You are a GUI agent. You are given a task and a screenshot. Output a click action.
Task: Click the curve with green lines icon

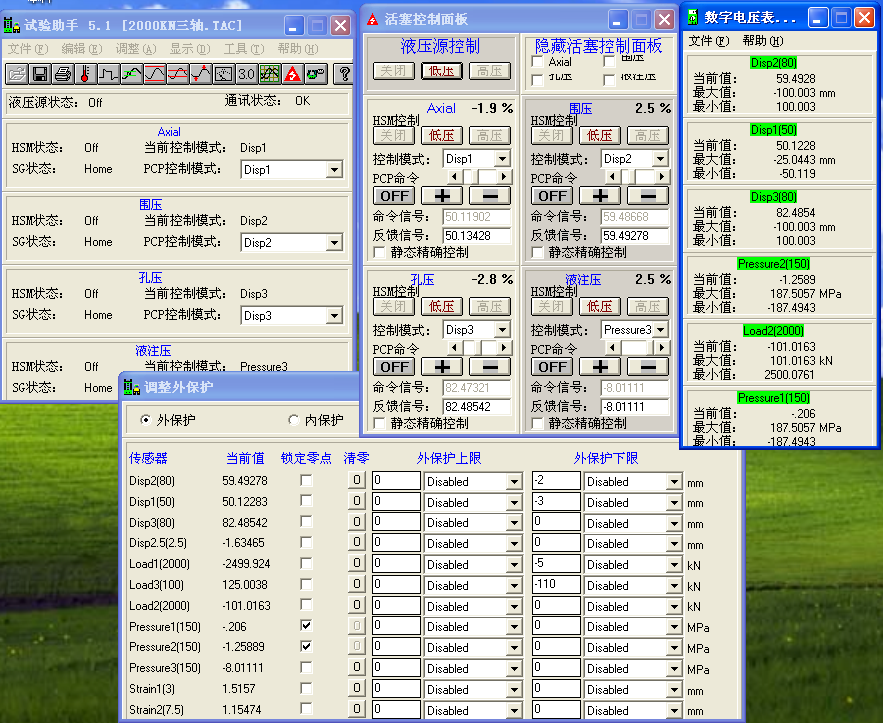click(x=132, y=74)
